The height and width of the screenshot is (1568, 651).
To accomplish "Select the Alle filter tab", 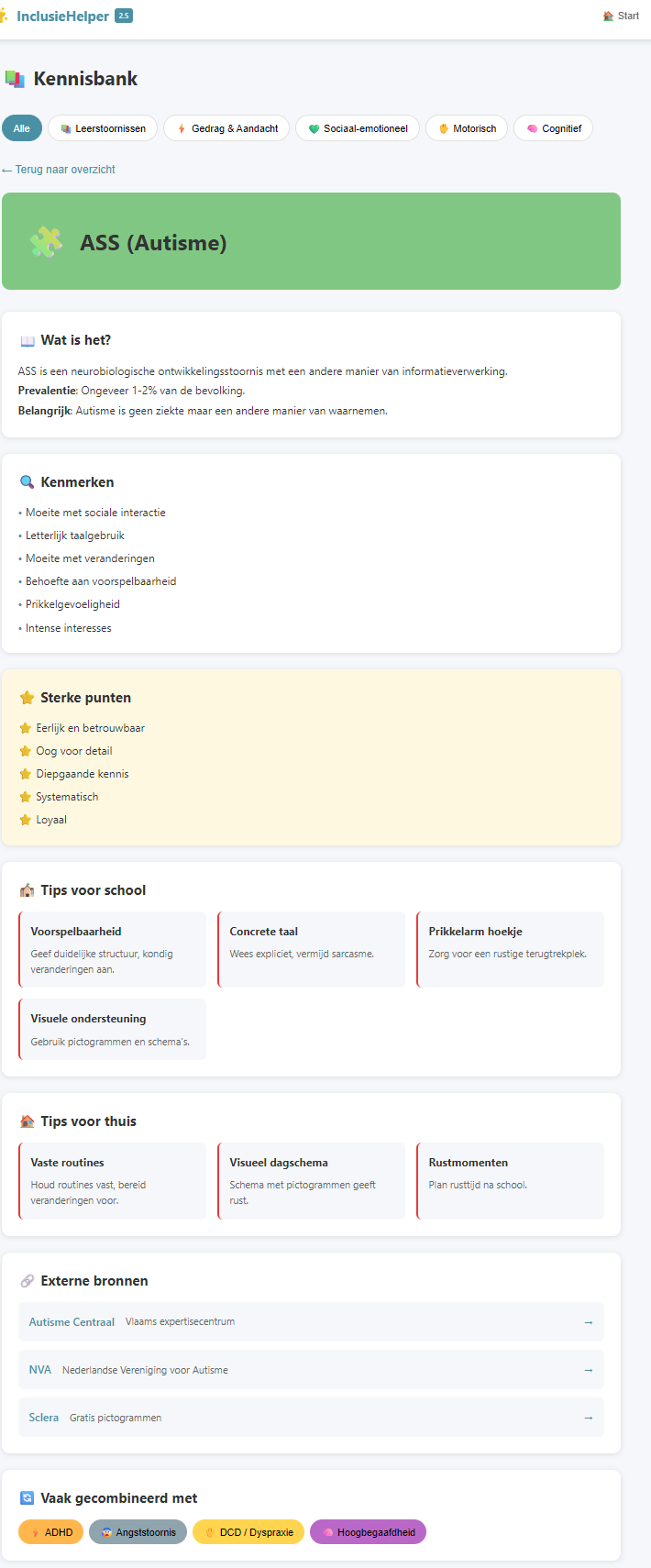I will click(22, 128).
